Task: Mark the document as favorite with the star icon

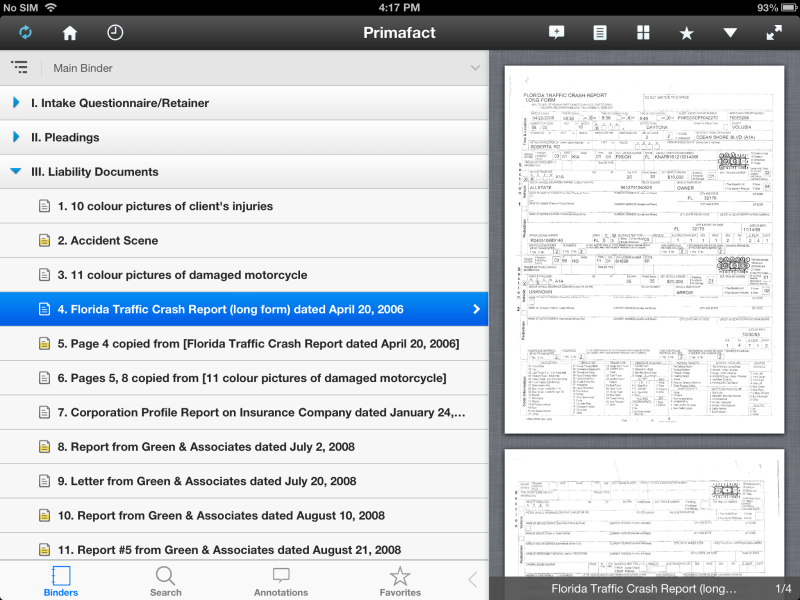Action: 687,34
